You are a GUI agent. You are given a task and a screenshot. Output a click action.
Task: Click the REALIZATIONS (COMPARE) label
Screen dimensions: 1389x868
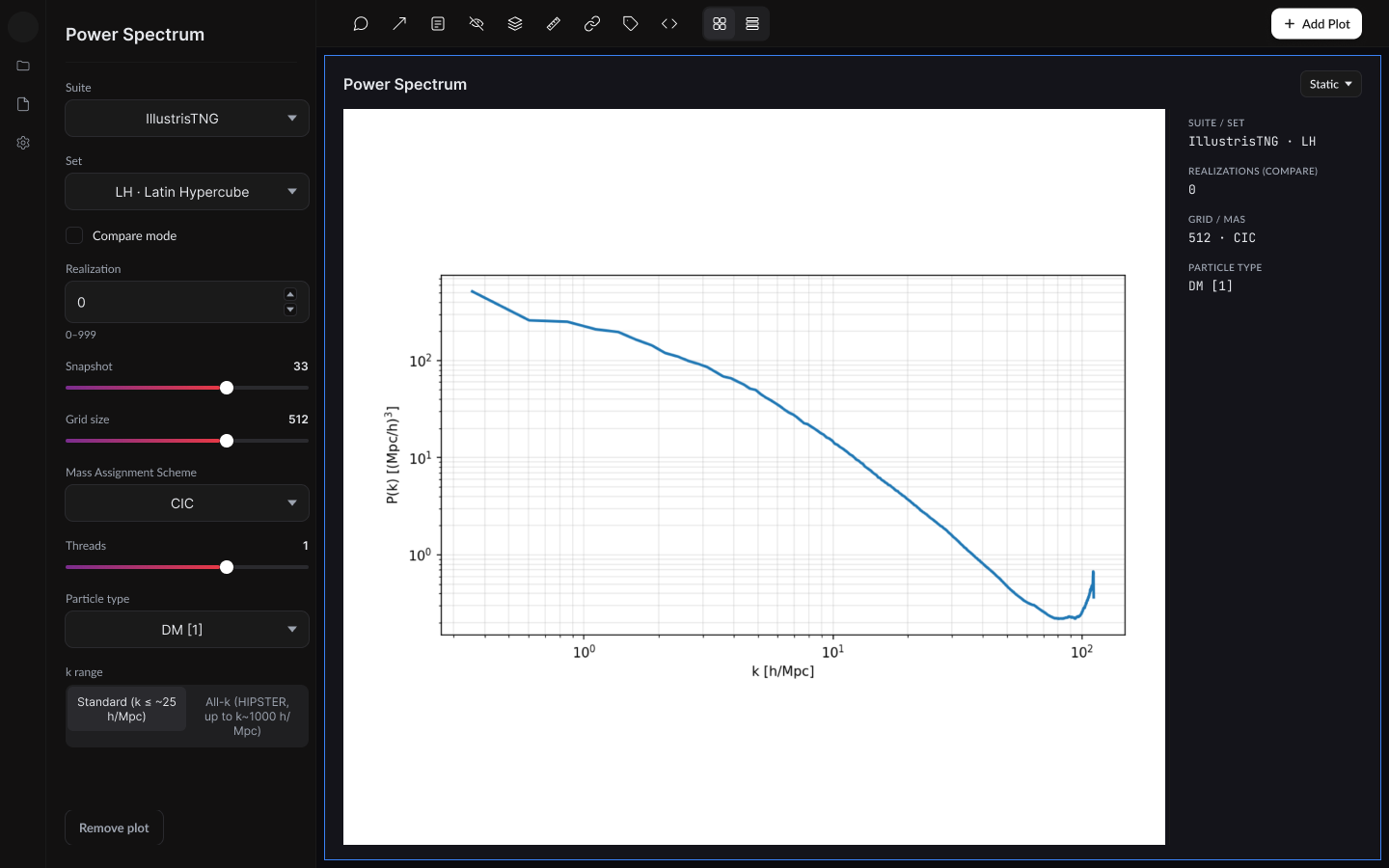click(1253, 171)
